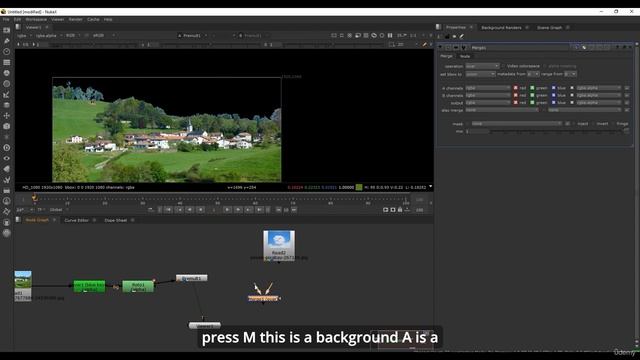Screen dimensions: 640x360
Task: Switch to the Dope Sheet tab
Action: [x=116, y=220]
